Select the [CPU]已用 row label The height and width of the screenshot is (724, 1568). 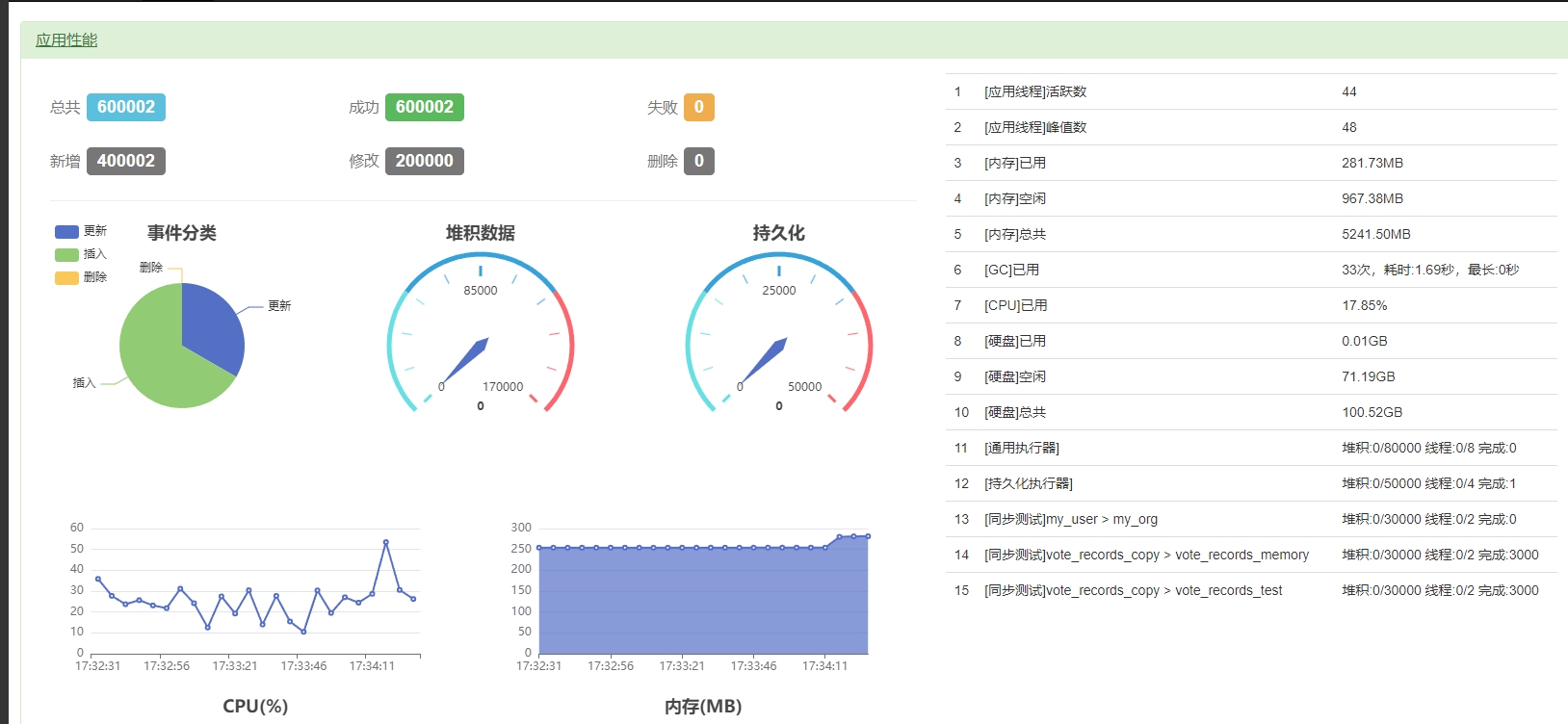coord(1016,305)
